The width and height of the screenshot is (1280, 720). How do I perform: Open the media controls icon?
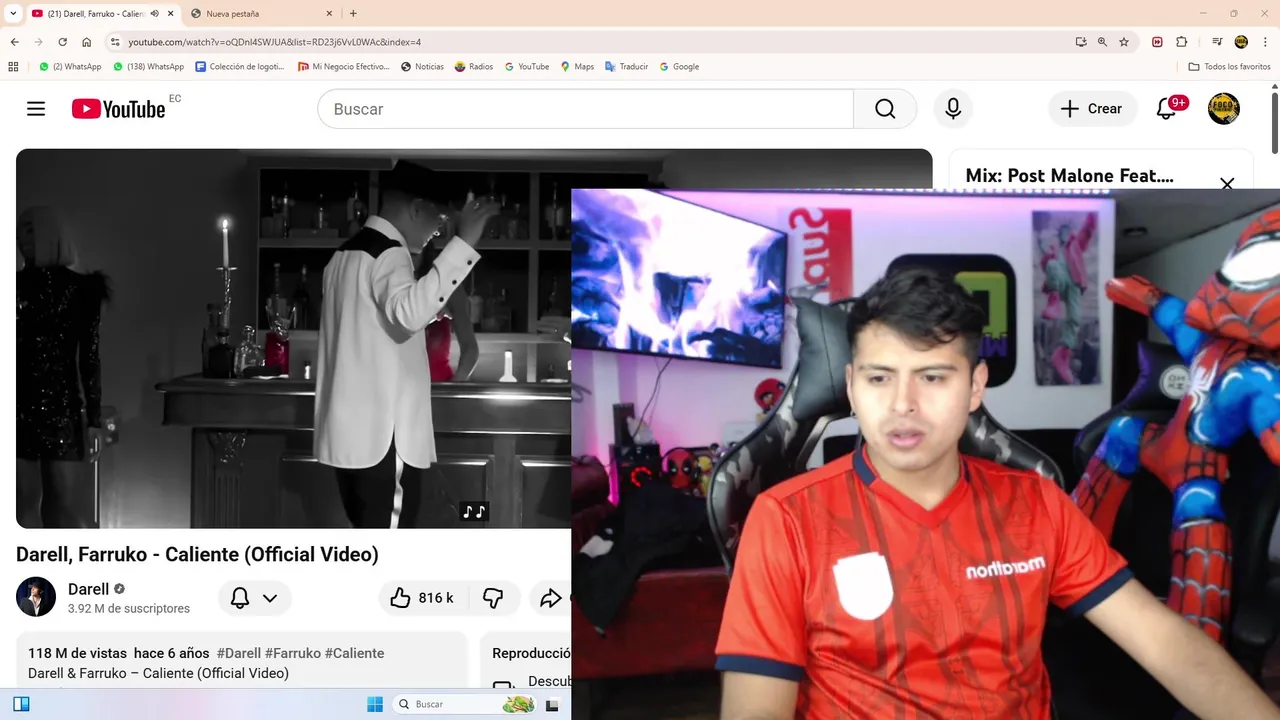coord(1217,42)
